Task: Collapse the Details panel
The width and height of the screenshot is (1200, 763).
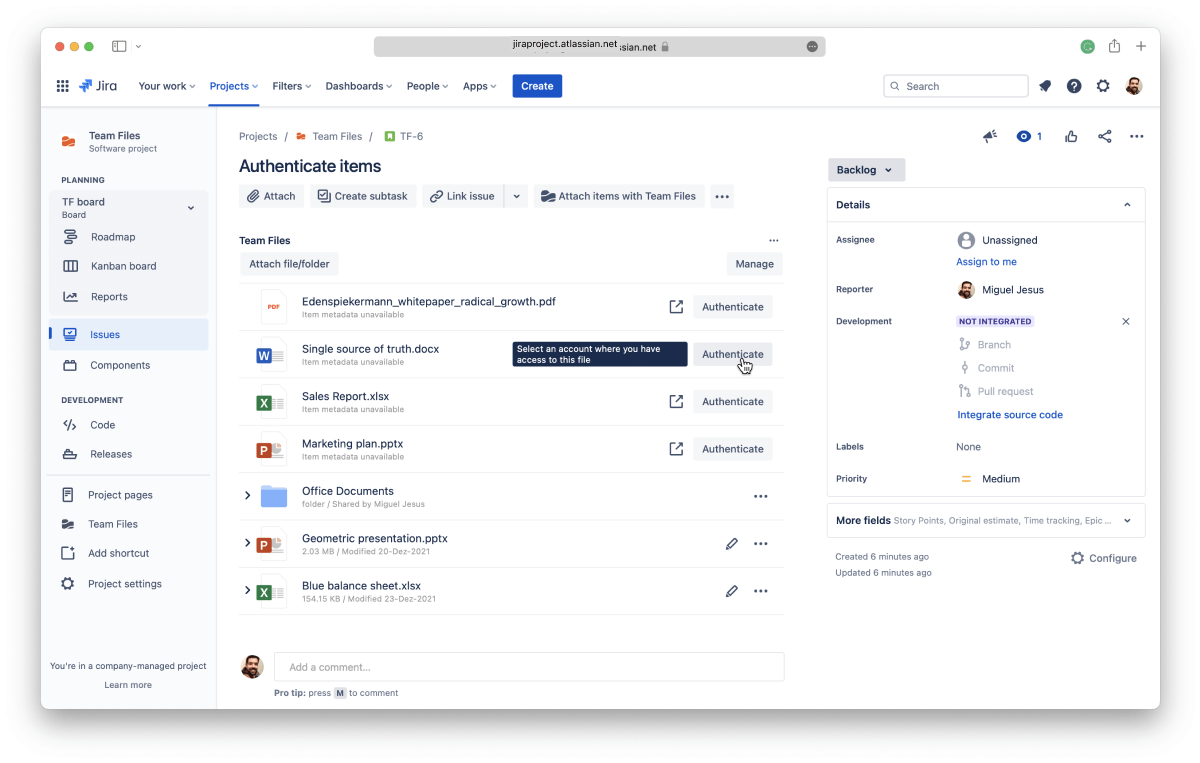Action: click(1127, 205)
